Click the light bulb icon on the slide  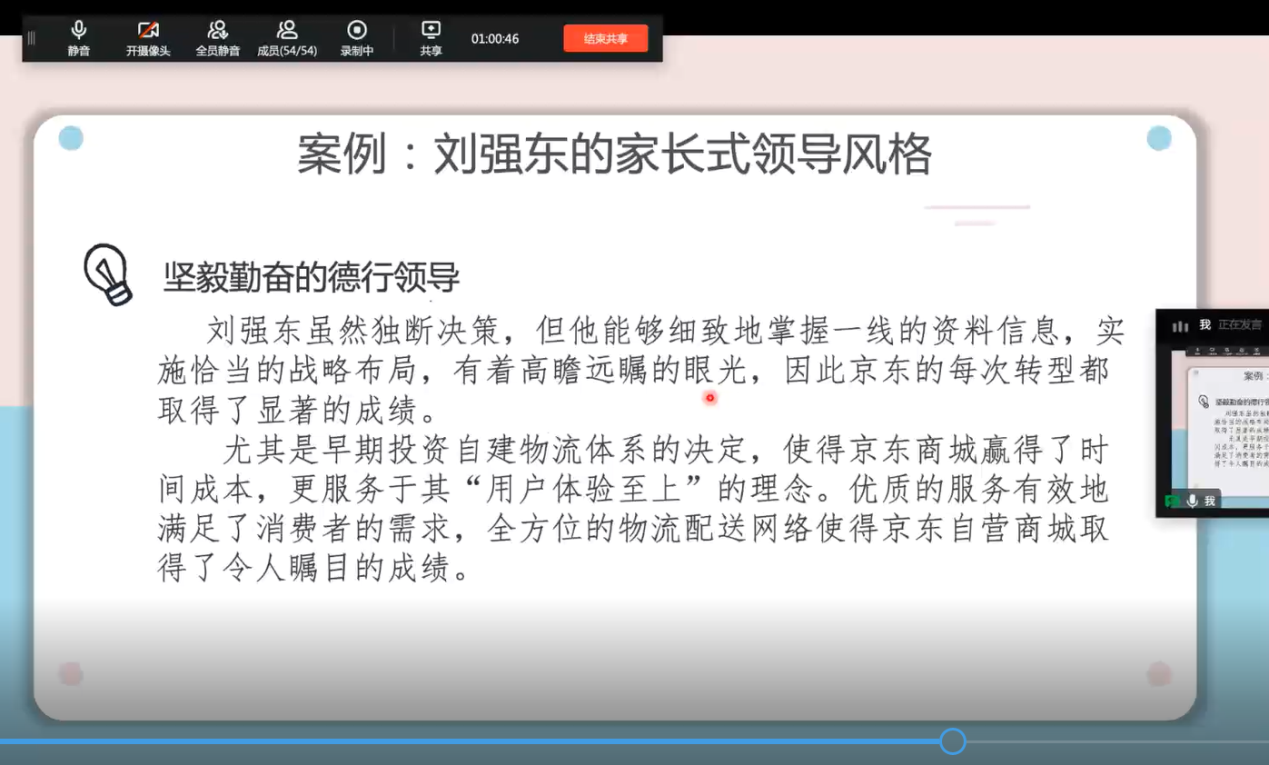(x=107, y=273)
